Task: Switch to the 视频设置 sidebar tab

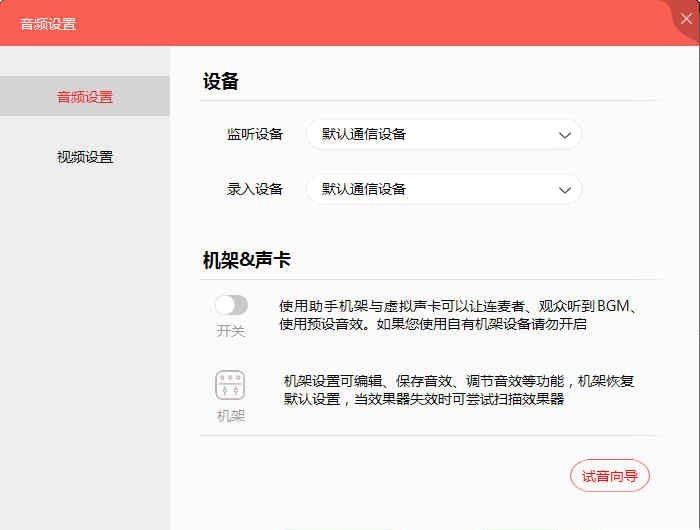Action: point(85,157)
